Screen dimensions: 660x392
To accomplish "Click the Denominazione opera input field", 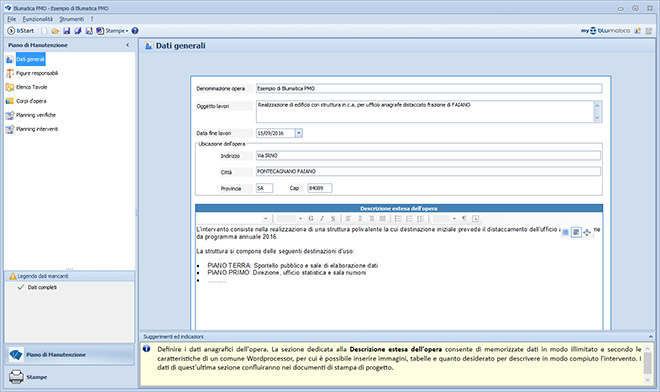I will pyautogui.click(x=428, y=88).
